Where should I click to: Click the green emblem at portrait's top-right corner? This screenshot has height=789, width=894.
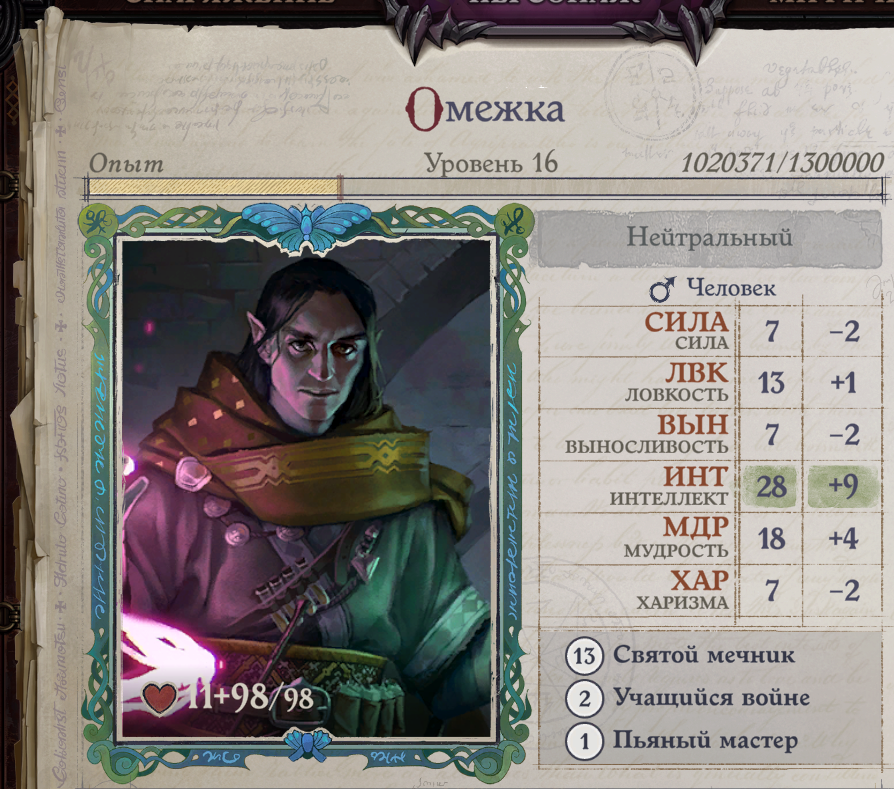coord(513,222)
